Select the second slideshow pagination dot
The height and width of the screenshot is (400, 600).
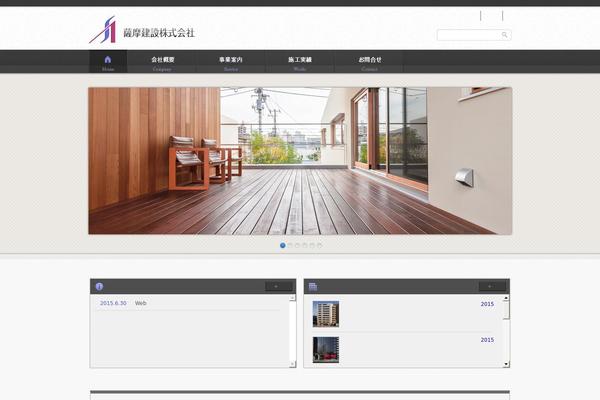pos(290,245)
